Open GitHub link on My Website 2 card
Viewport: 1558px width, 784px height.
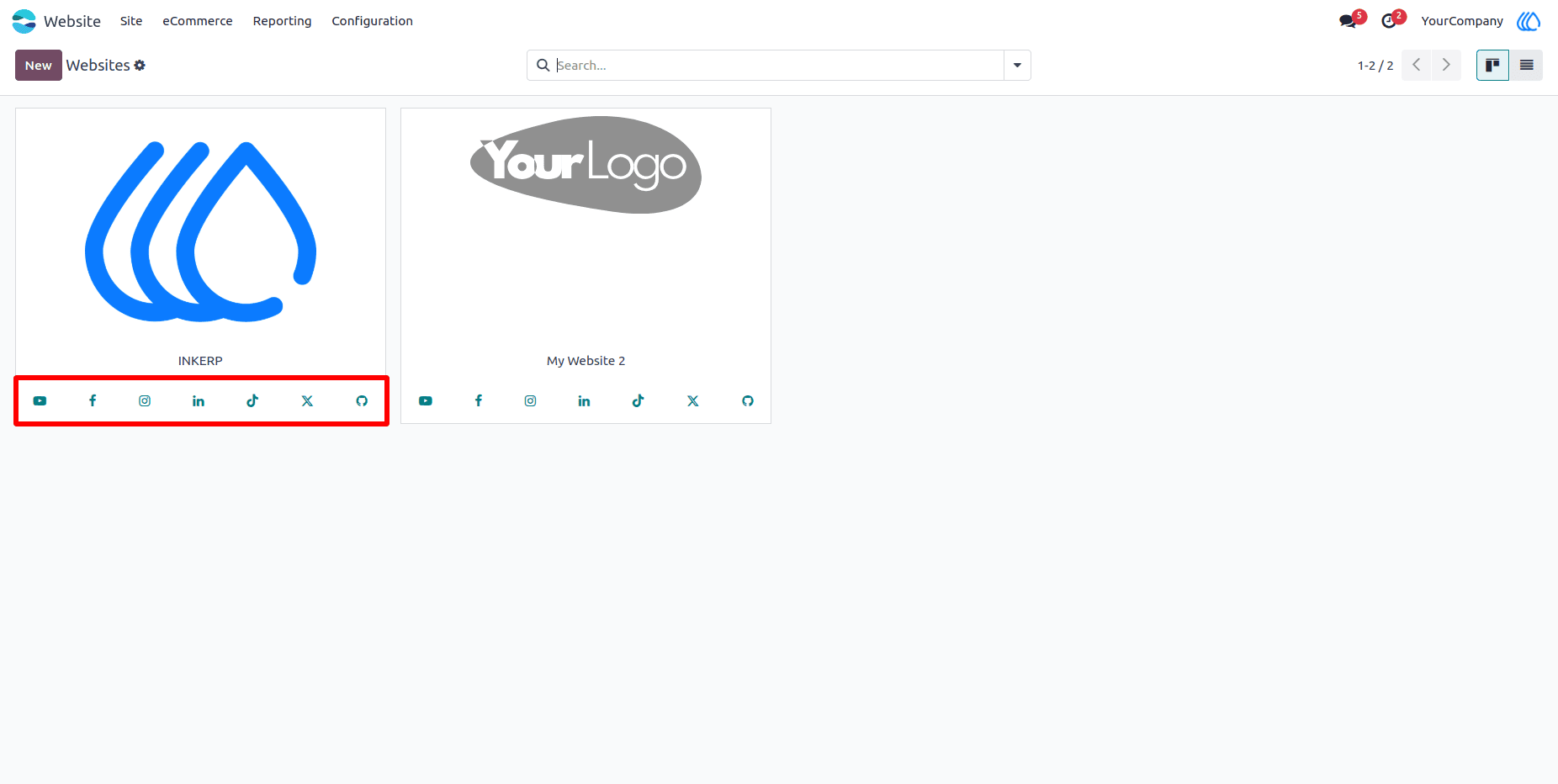click(748, 401)
